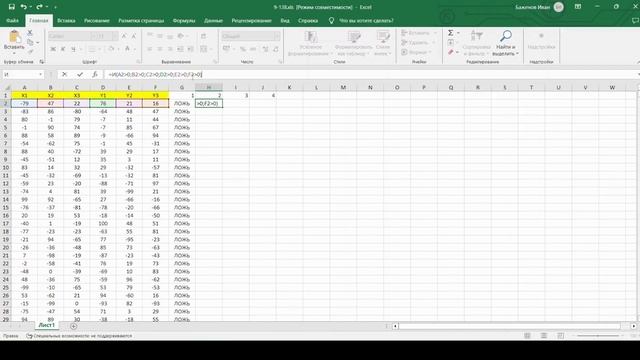Screen dimensions: 640x360
Task: Open the Name Box function dropdown arrow
Action: point(40,74)
